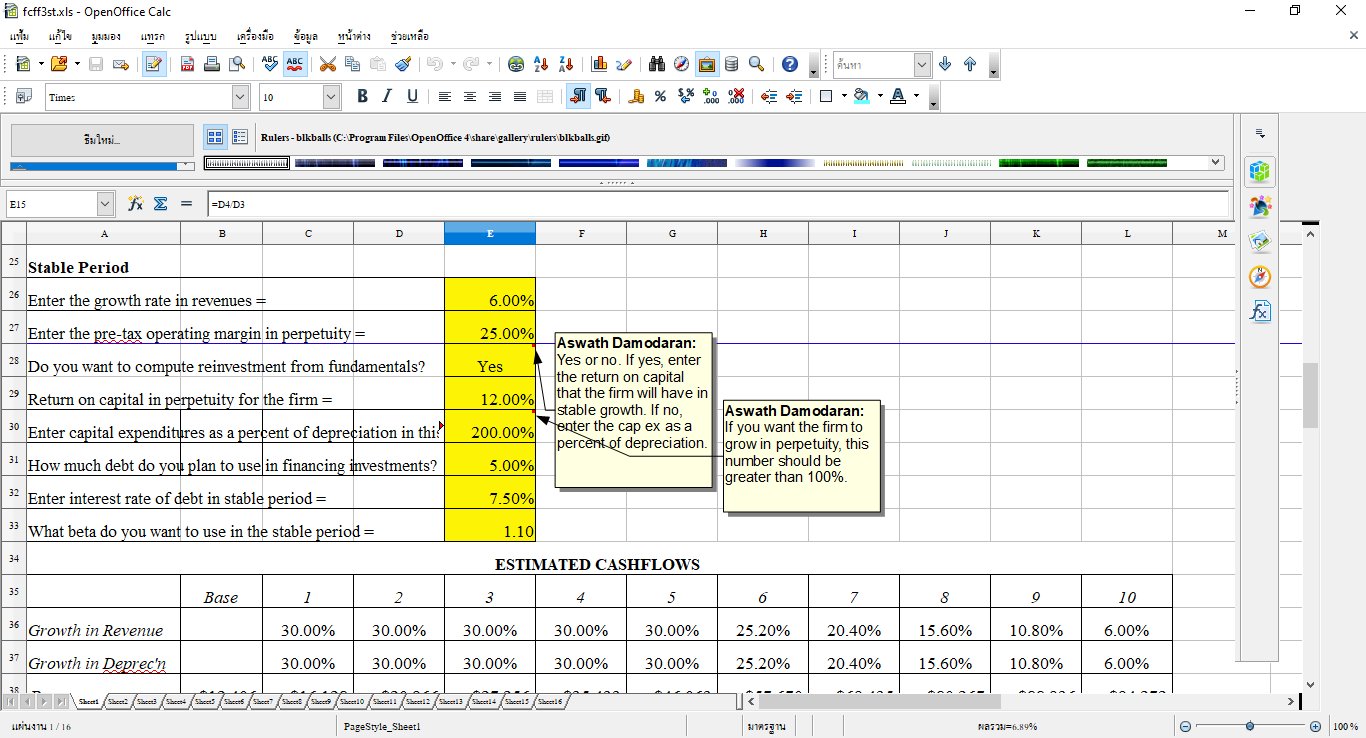Click the Open file folder icon

pos(58,64)
